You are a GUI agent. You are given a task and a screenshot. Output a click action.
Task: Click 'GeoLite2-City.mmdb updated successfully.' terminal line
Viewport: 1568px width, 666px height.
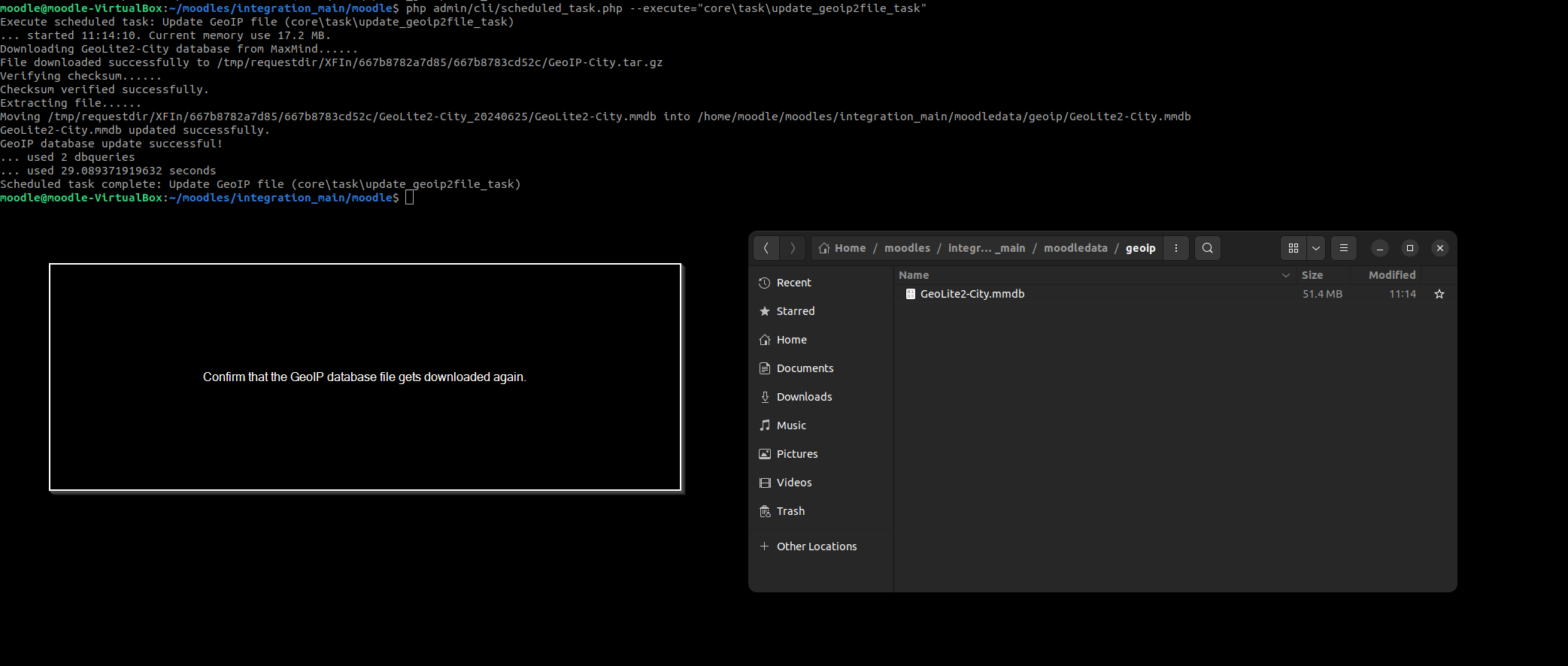coord(135,130)
